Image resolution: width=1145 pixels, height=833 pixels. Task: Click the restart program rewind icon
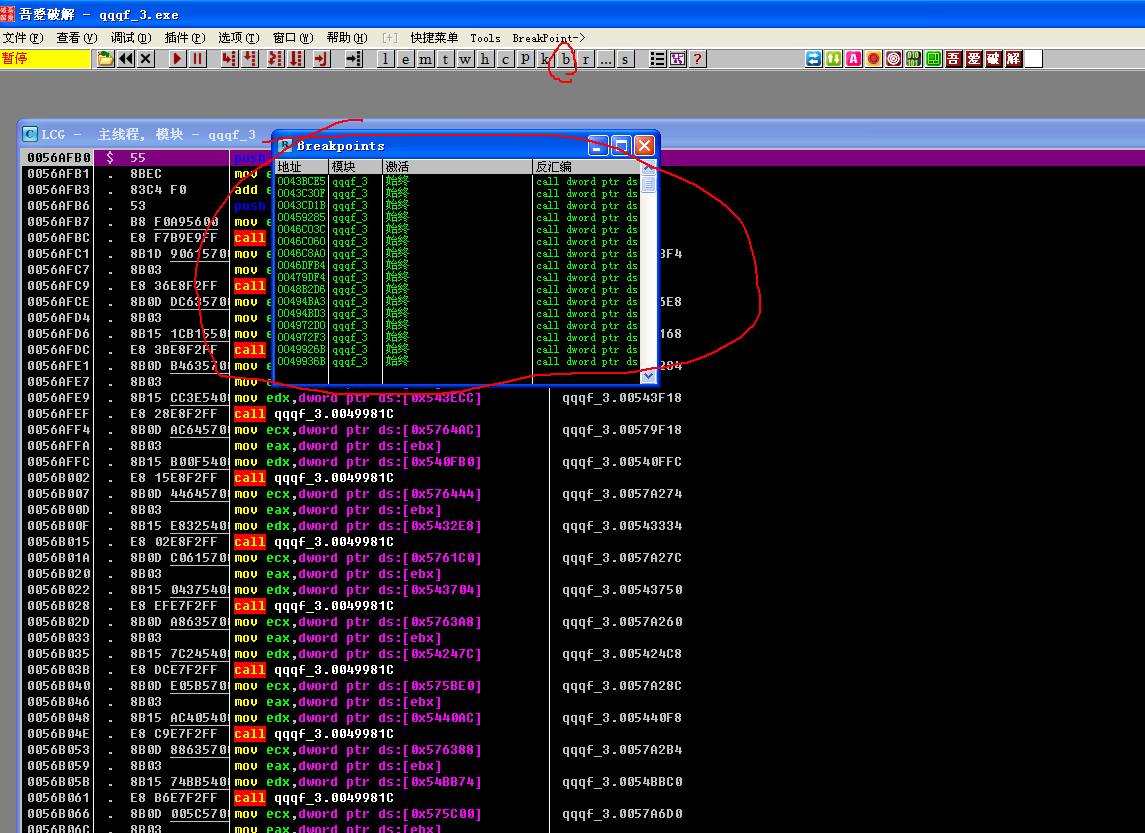pos(126,59)
